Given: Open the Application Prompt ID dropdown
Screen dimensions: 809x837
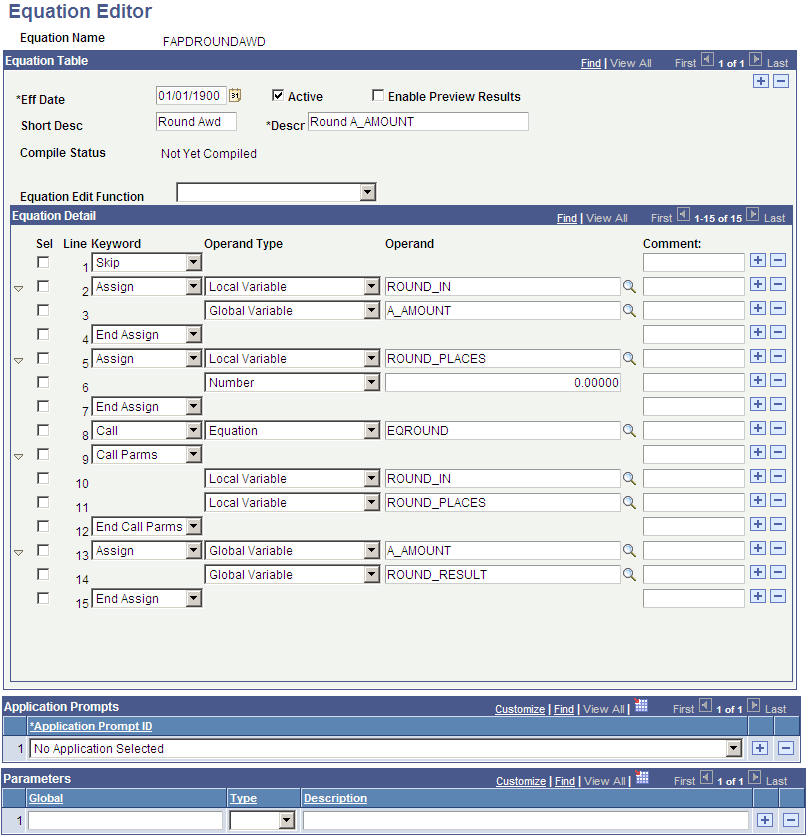Looking at the screenshot, I should point(732,748).
